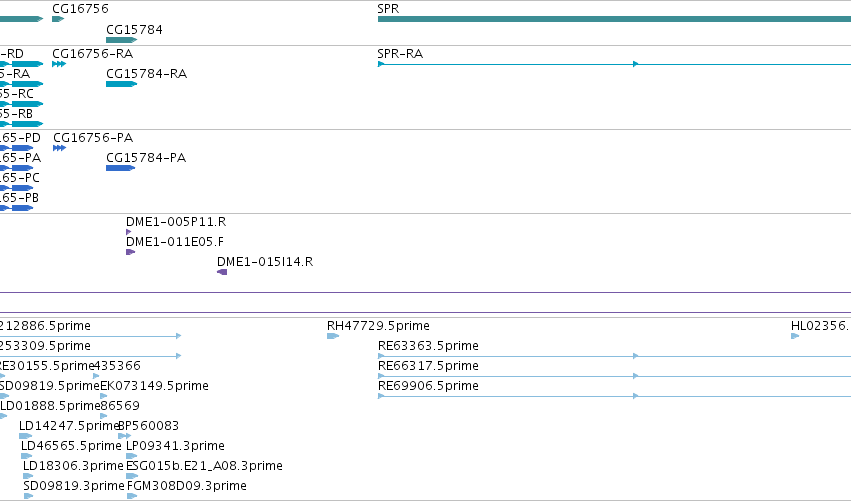
Task: Click the SPR-RA transcript label
Action: tap(400, 54)
